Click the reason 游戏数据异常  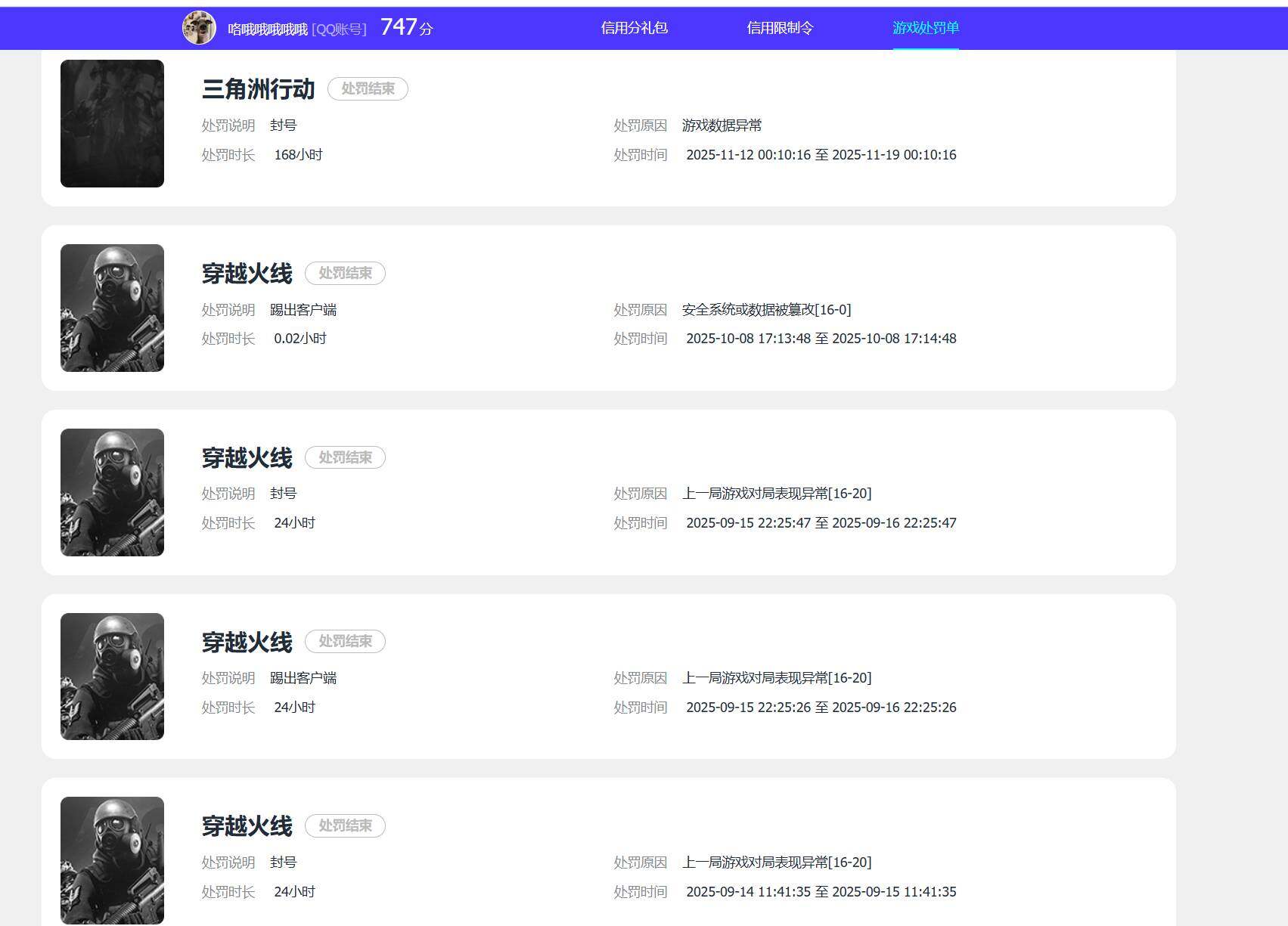point(722,125)
